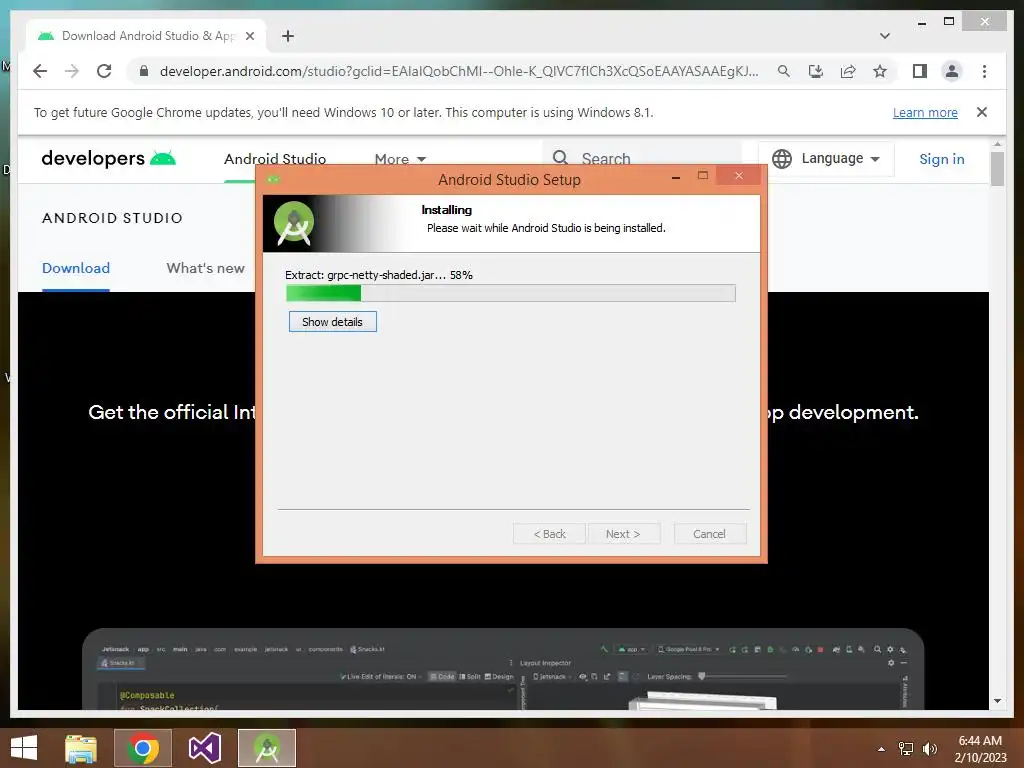
Task: Select the Android Studio nav item
Action: coord(275,159)
